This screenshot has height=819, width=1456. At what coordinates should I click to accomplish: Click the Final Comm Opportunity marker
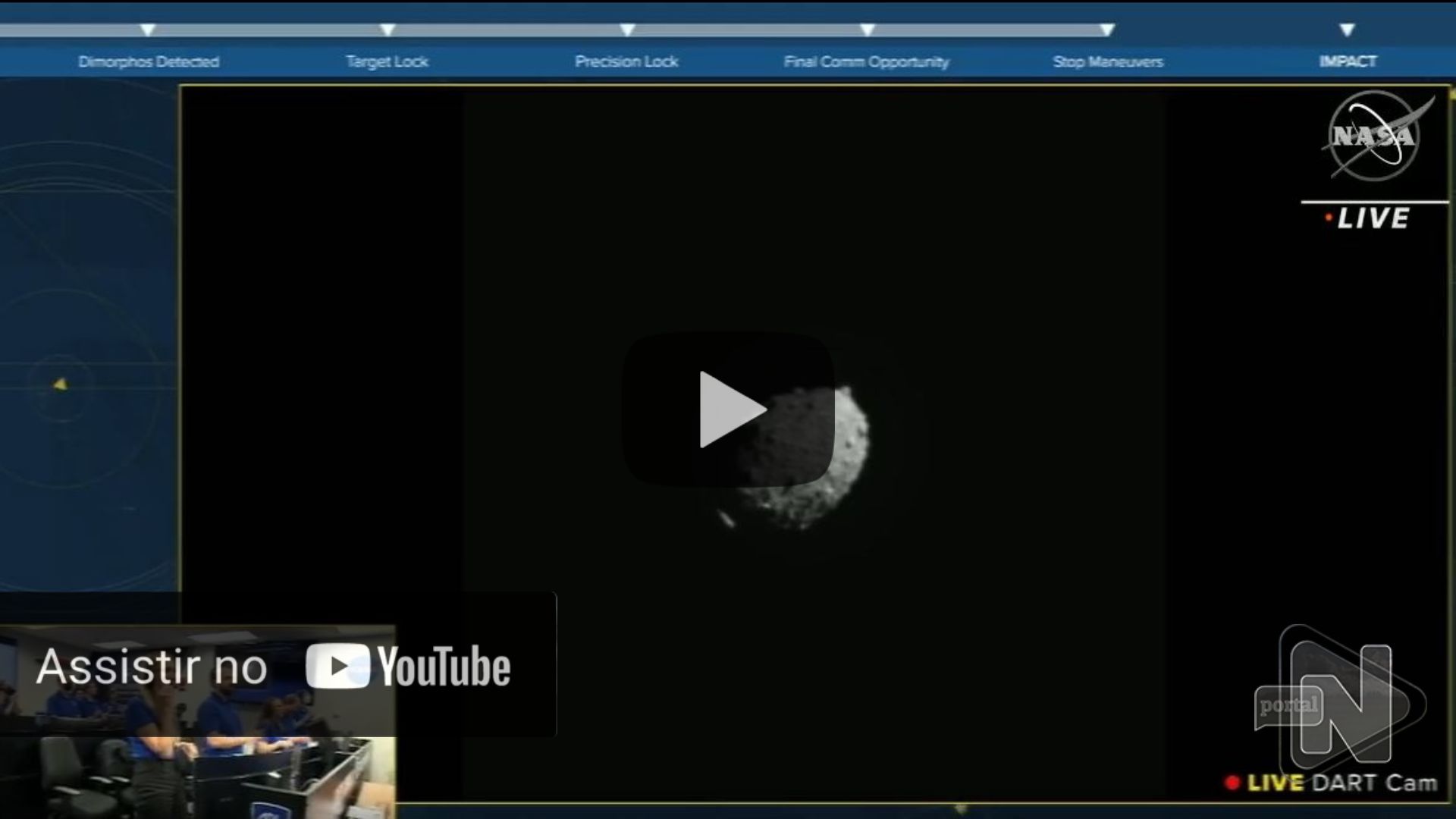coord(868,30)
